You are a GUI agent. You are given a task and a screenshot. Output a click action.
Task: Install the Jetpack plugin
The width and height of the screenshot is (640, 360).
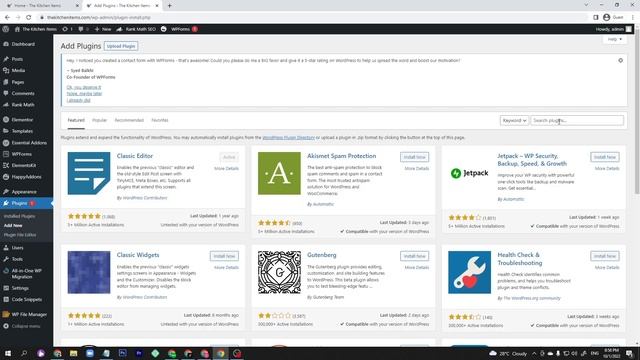(604, 157)
